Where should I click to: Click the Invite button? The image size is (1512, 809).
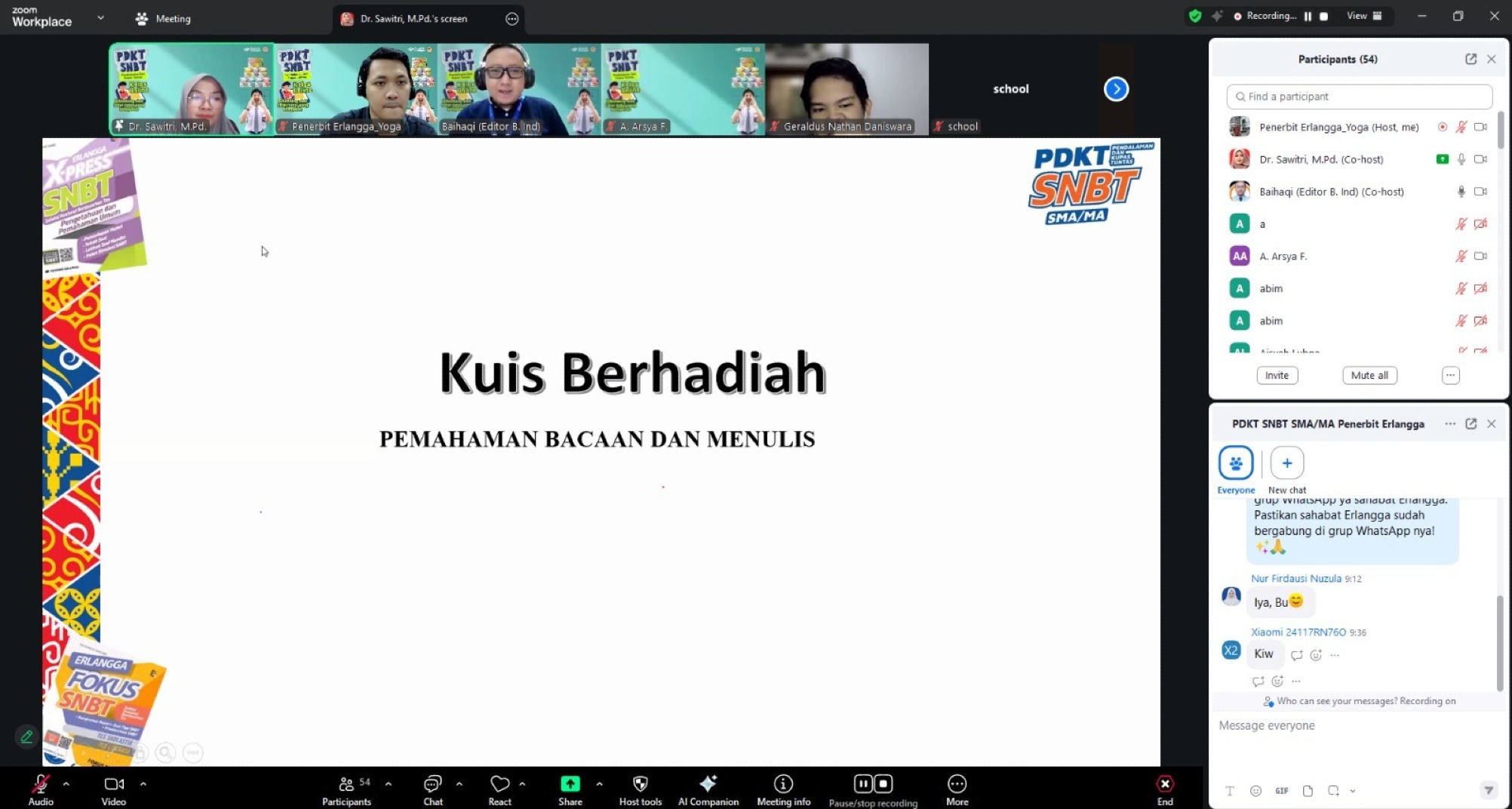1277,375
